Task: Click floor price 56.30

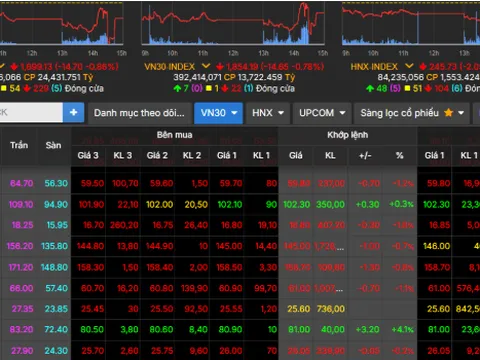Action: pyautogui.click(x=56, y=183)
